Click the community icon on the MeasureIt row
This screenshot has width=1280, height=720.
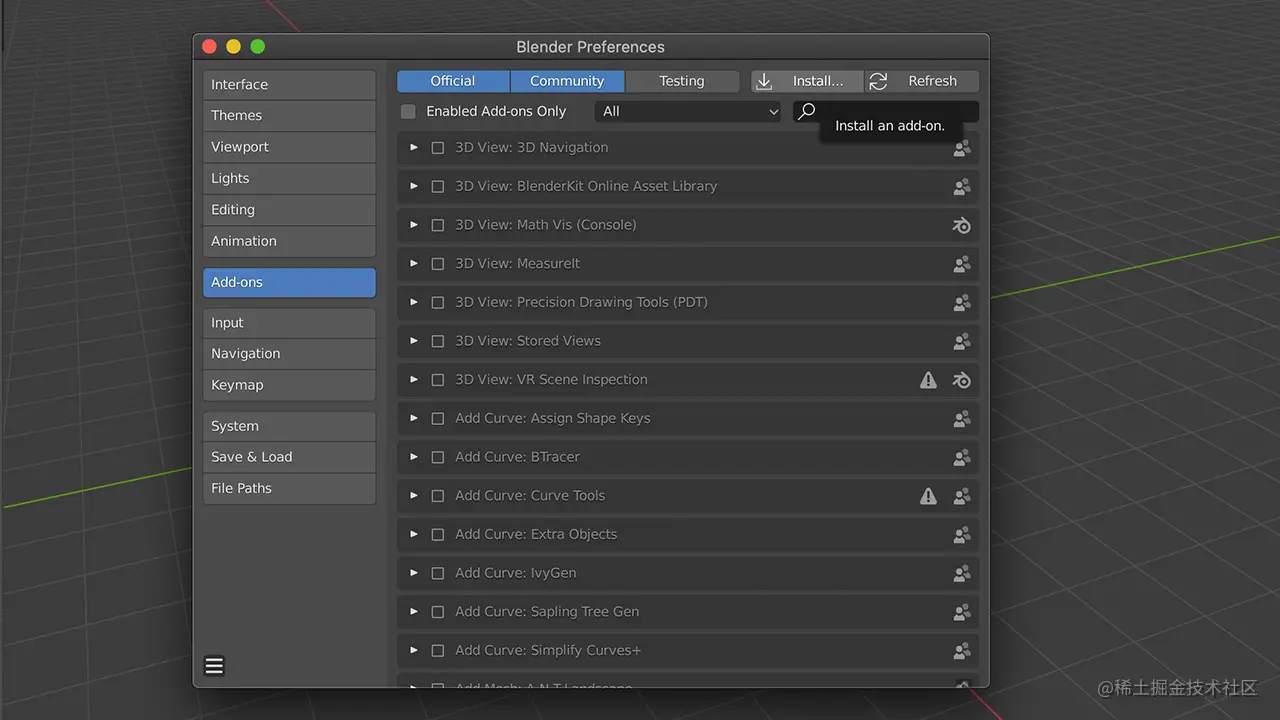click(x=962, y=264)
